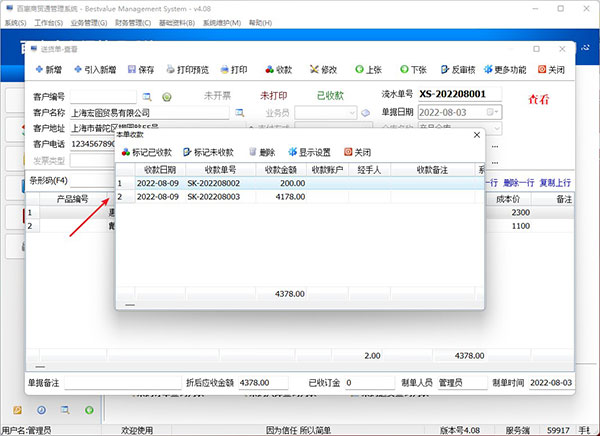Click the 客户名称 field 上海宏图贸易有限公司
Screen dimensions: 600x436
click(x=150, y=113)
